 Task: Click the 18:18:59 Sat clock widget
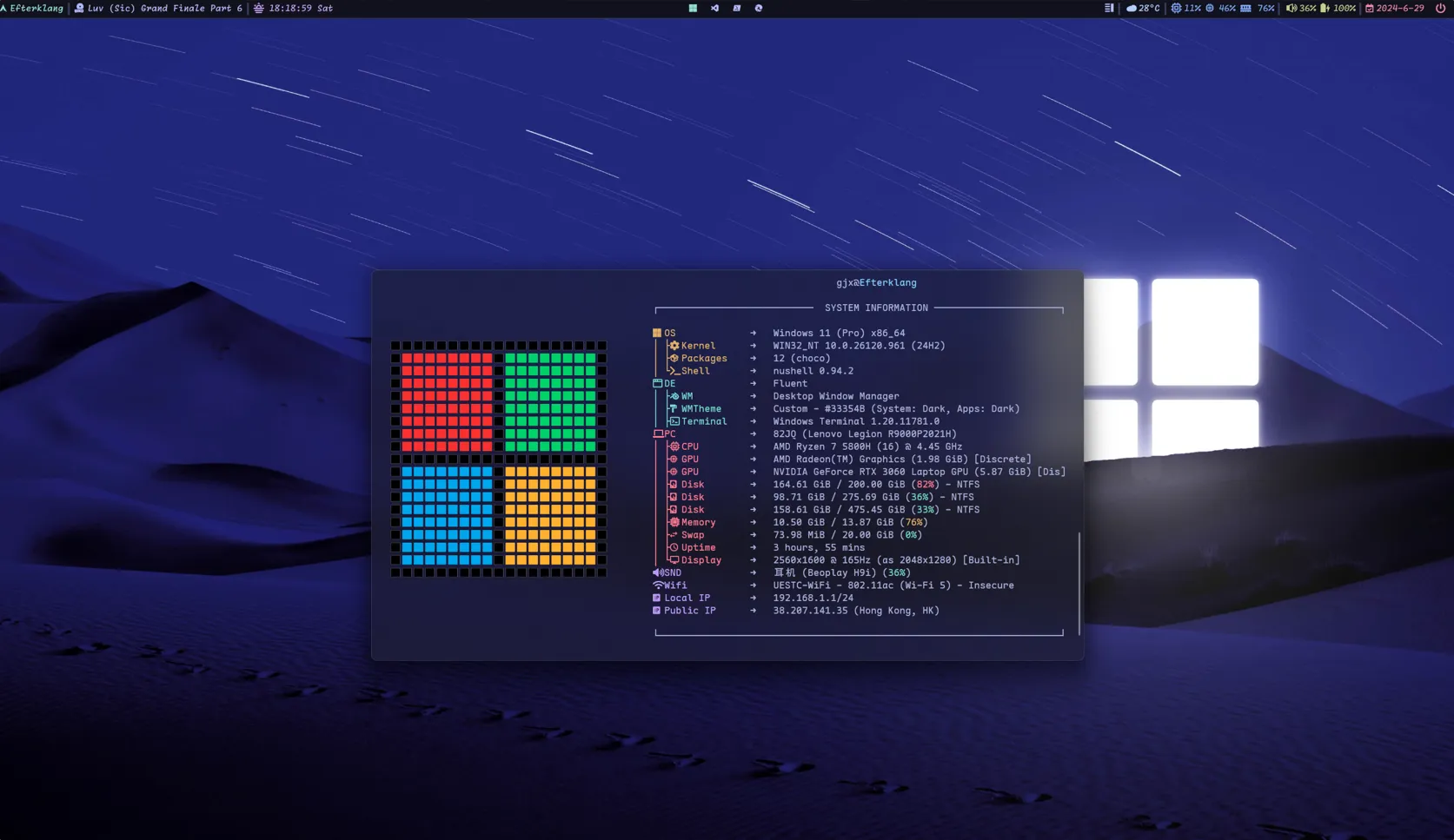pyautogui.click(x=293, y=8)
